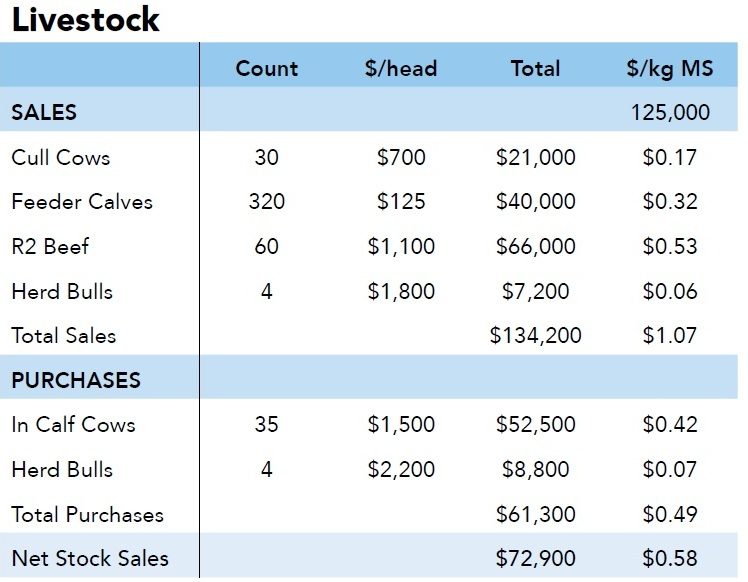Click the Feeder Calves count 320
The width and height of the screenshot is (748, 582).
[x=267, y=201]
